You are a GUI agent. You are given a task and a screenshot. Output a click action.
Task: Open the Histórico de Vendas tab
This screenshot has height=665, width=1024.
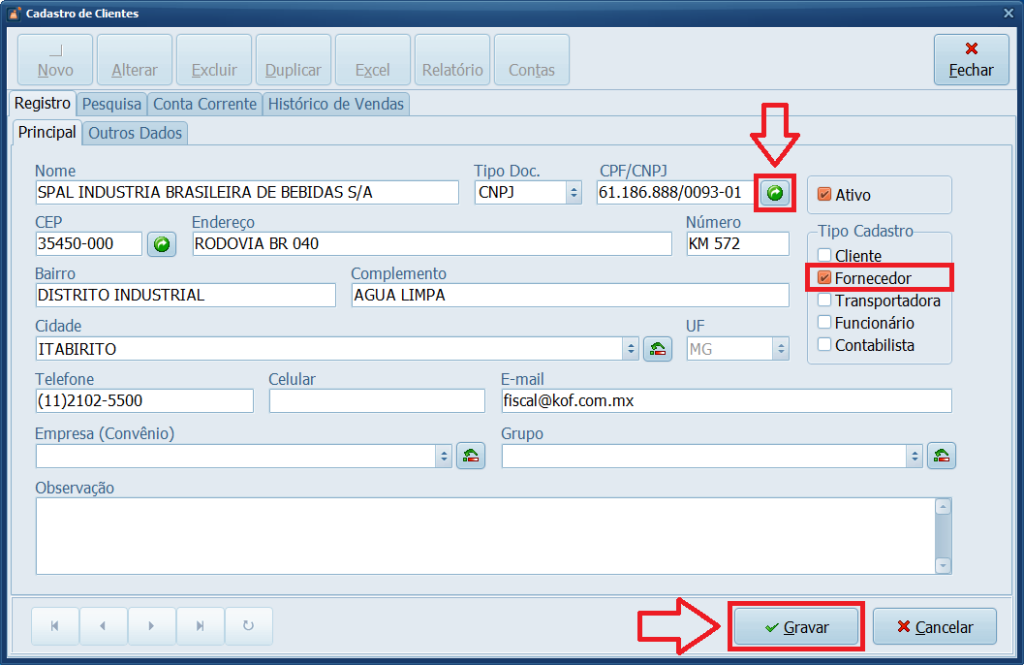[x=336, y=104]
